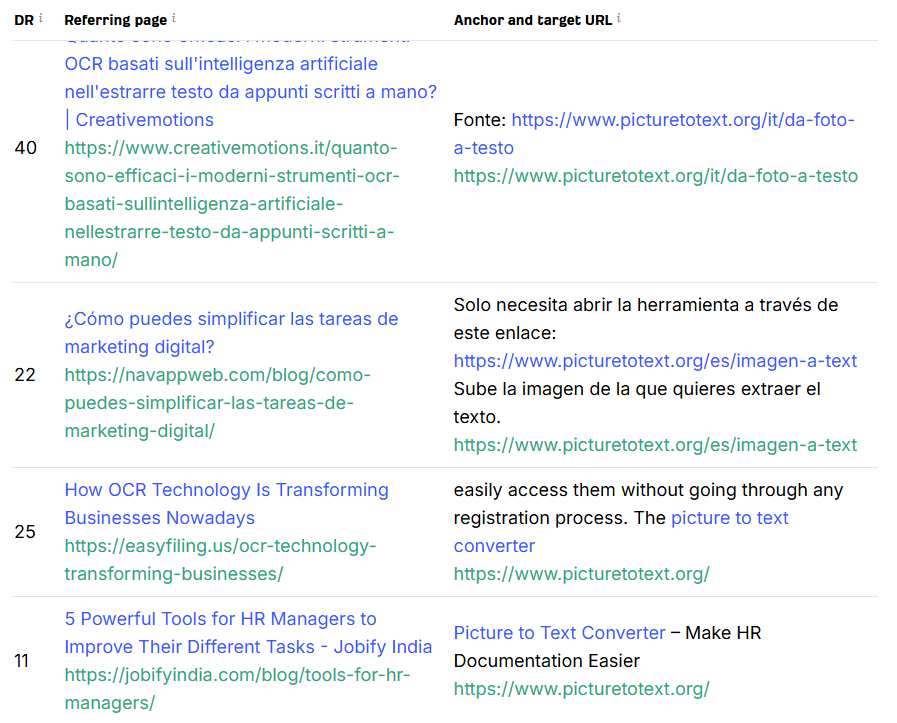Sort by the DR column header
This screenshot has height=723, width=897.
24,20
